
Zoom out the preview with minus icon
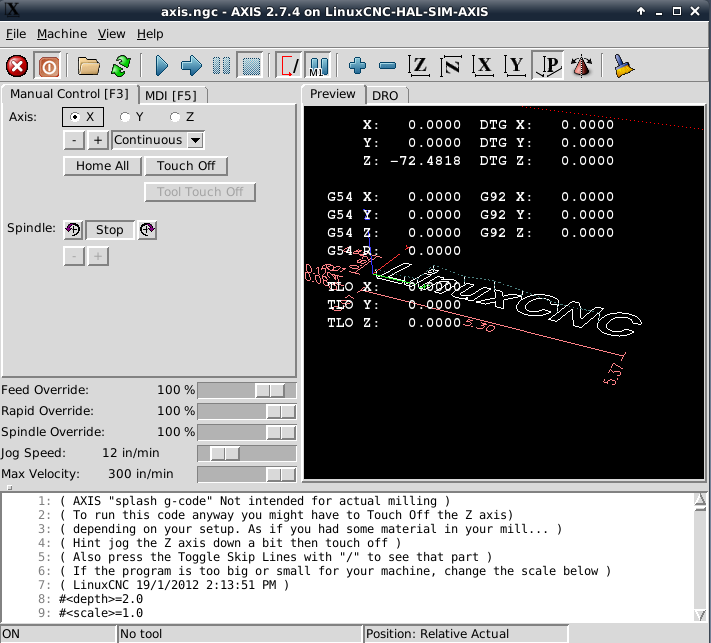pos(387,66)
